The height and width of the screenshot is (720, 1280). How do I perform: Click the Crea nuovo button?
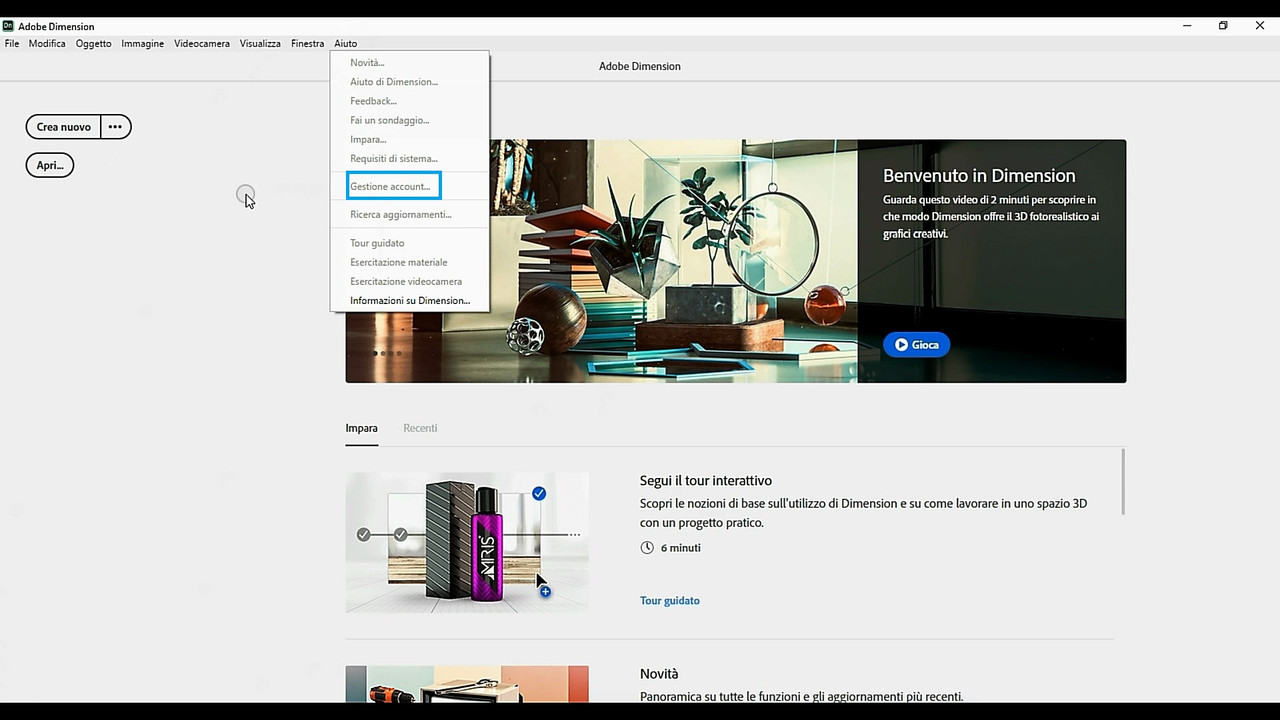[64, 127]
